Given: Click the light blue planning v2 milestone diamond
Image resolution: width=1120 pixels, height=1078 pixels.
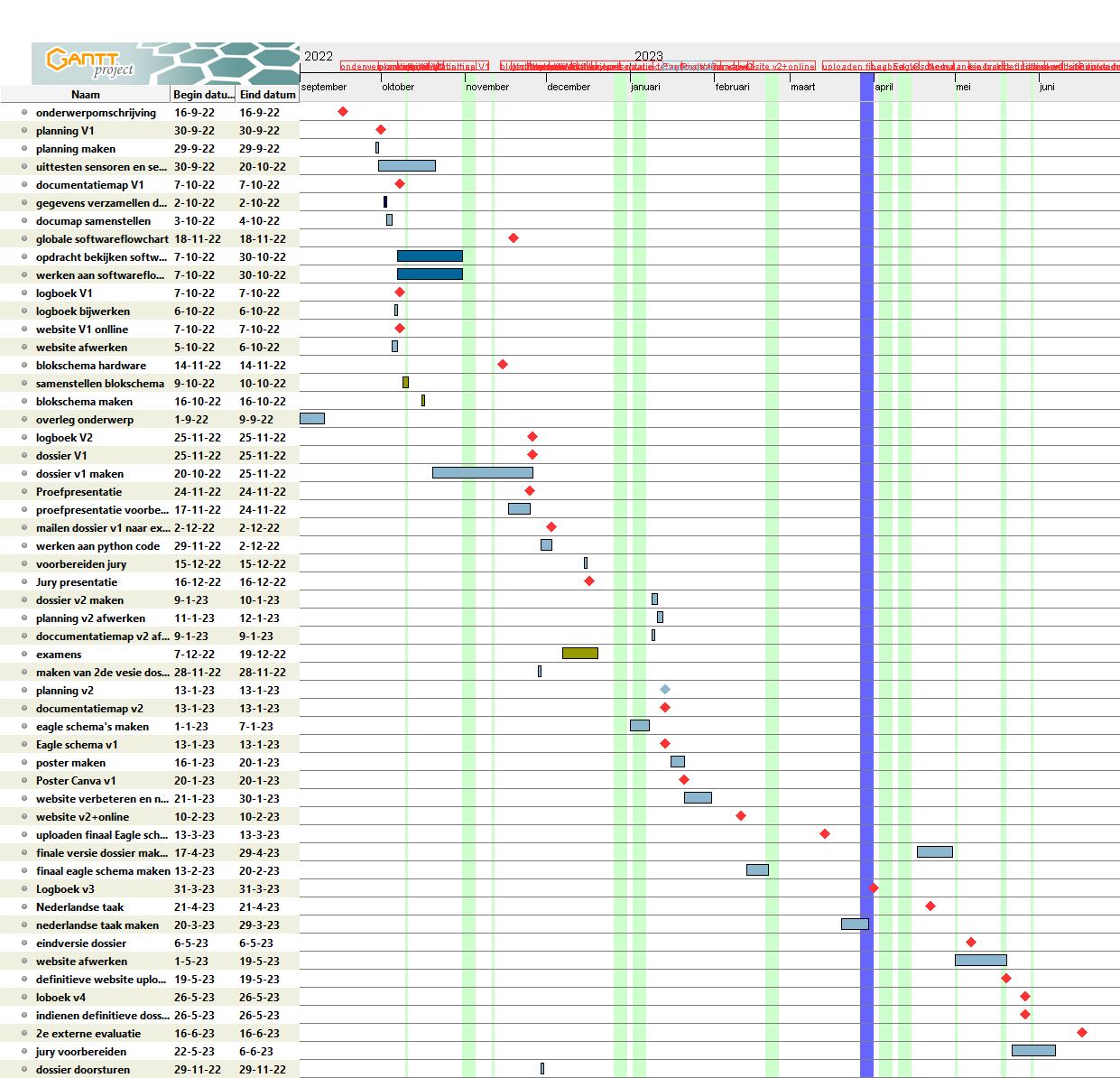Looking at the screenshot, I should click(x=665, y=690).
